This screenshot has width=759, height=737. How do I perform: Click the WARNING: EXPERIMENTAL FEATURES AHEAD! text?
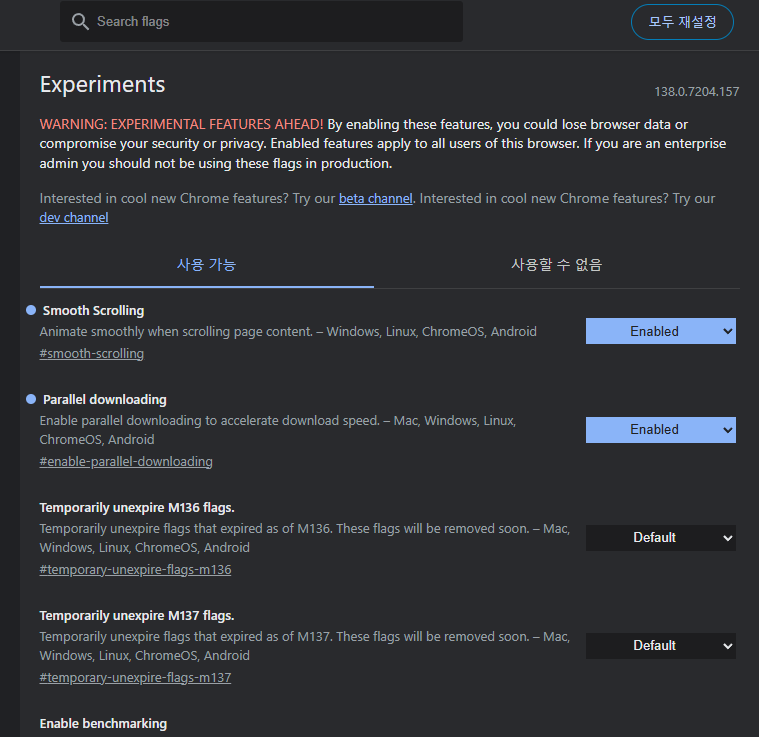181,124
